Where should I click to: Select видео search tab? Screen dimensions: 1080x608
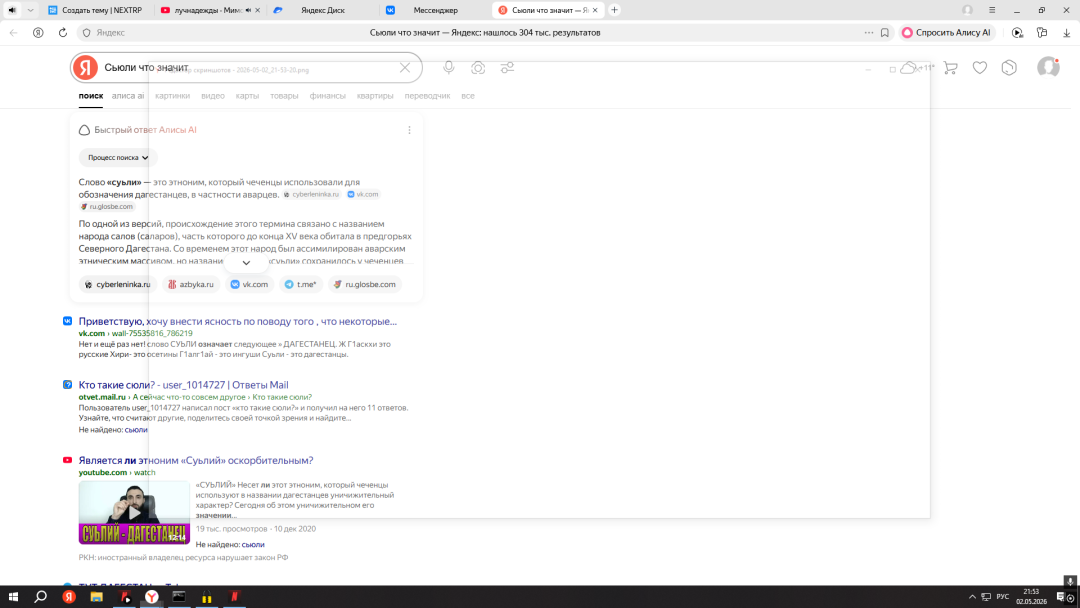pyautogui.click(x=213, y=96)
